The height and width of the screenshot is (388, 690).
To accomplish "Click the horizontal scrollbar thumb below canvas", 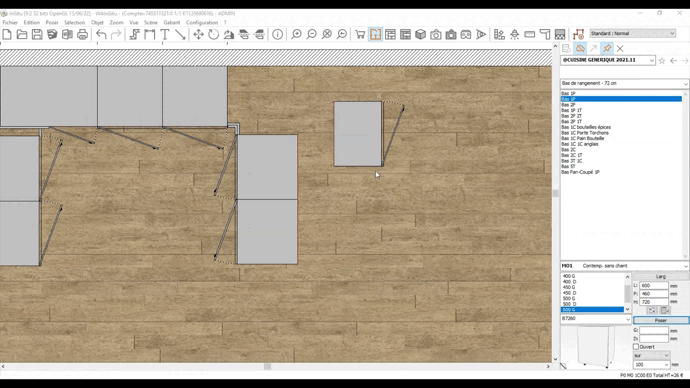I will 268,366.
